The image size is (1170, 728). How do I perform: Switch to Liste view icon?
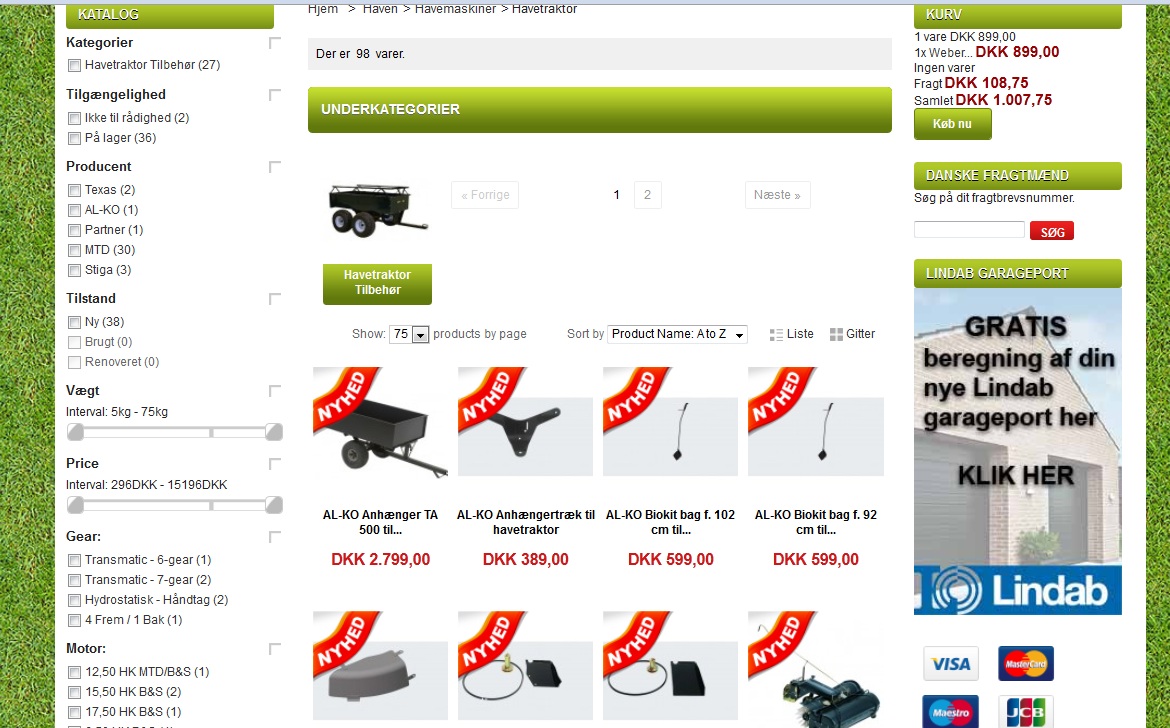point(776,335)
